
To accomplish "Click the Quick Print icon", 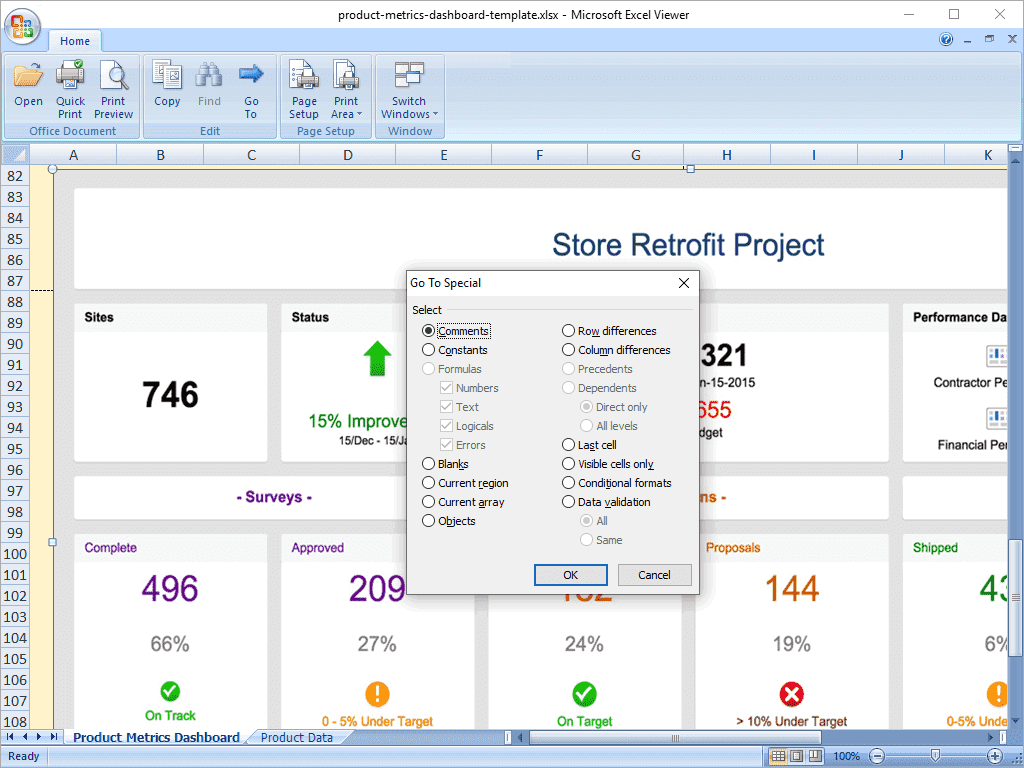I will pyautogui.click(x=70, y=76).
